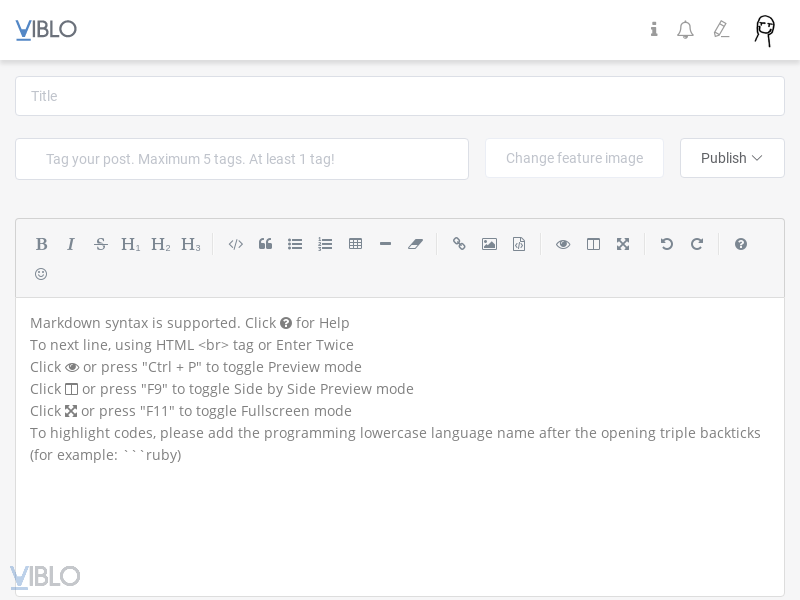
Task: Insert an image into the post
Action: [x=489, y=244]
